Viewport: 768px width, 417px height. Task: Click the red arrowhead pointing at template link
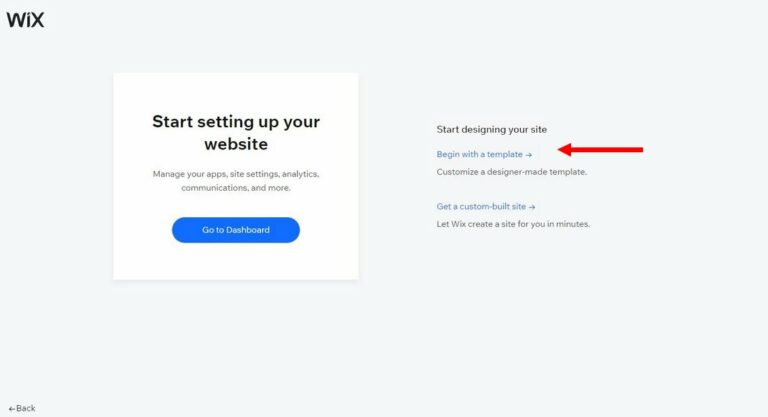564,149
